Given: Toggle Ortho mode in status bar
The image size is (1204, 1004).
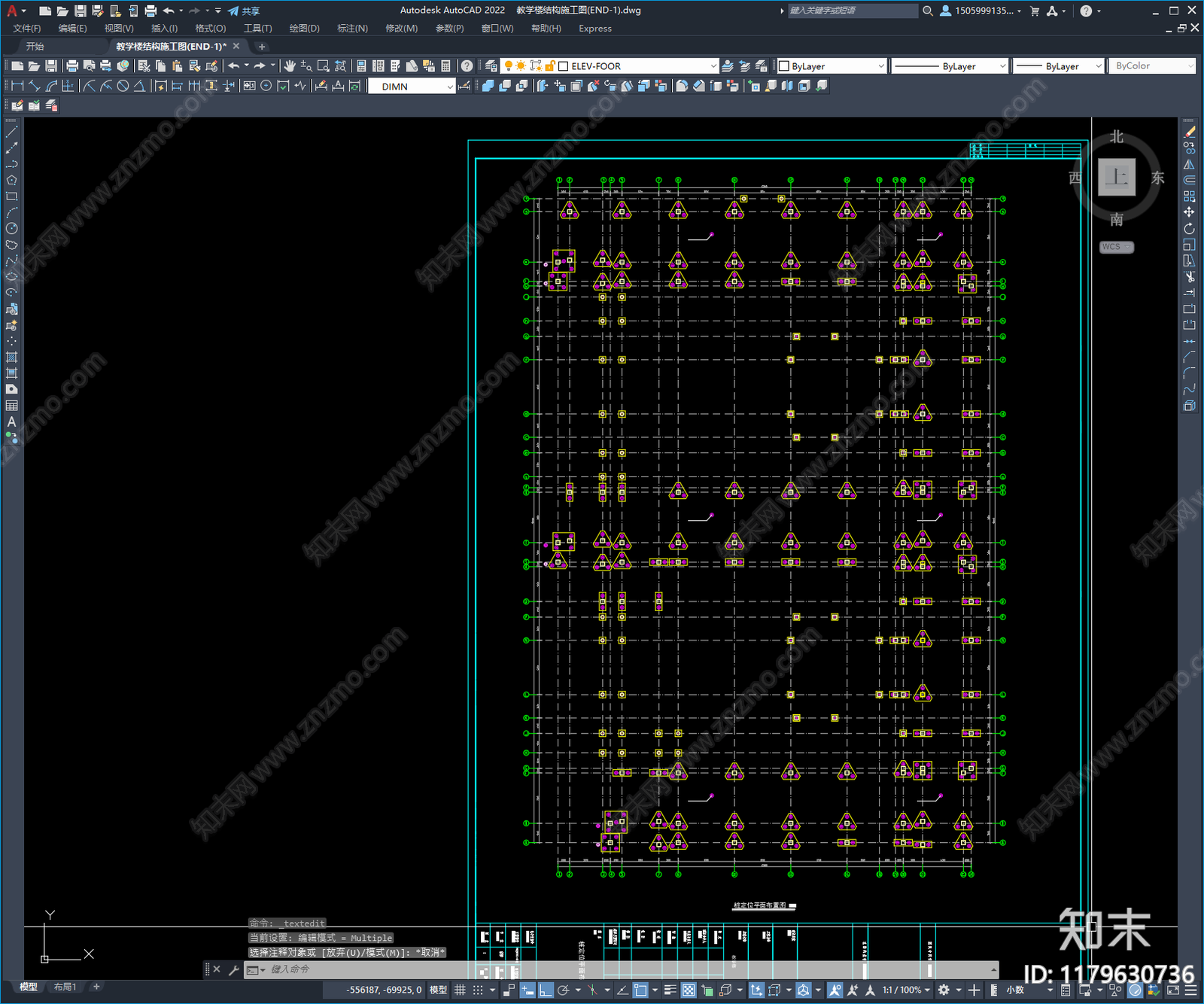Looking at the screenshot, I should click(546, 990).
